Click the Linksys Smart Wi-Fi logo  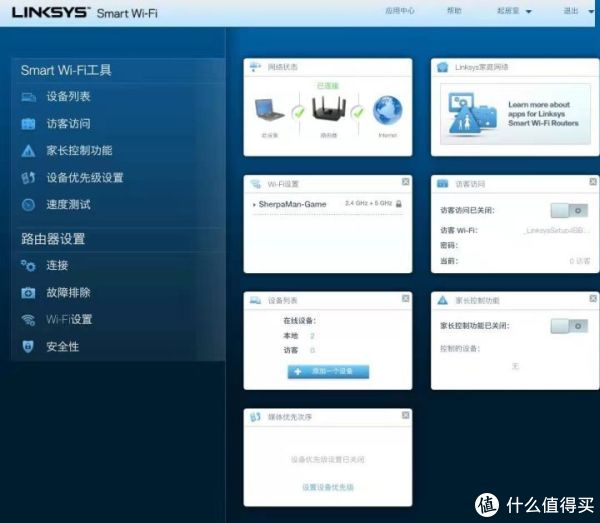tap(85, 13)
